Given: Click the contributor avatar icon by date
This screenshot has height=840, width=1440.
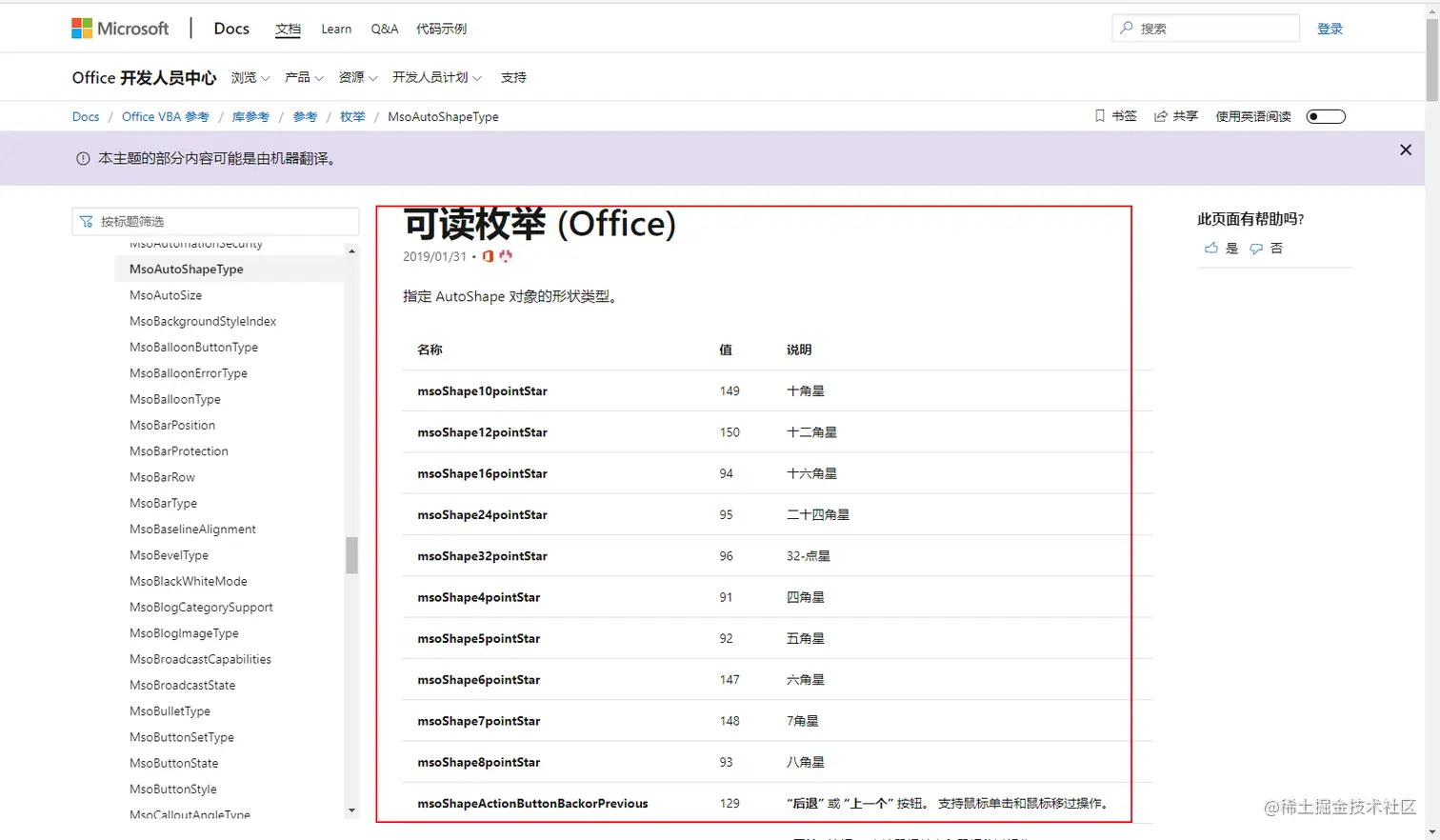Looking at the screenshot, I should (506, 256).
